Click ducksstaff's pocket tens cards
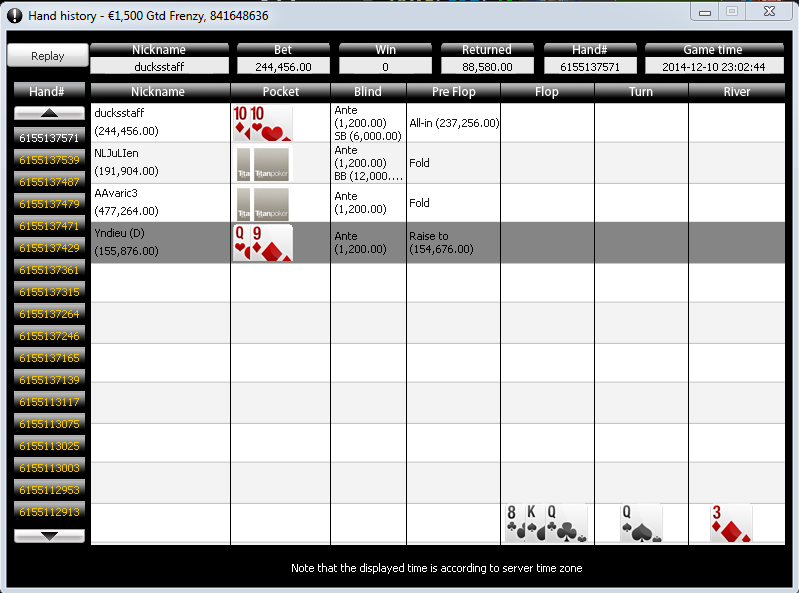The height and width of the screenshot is (593, 799). click(x=262, y=123)
